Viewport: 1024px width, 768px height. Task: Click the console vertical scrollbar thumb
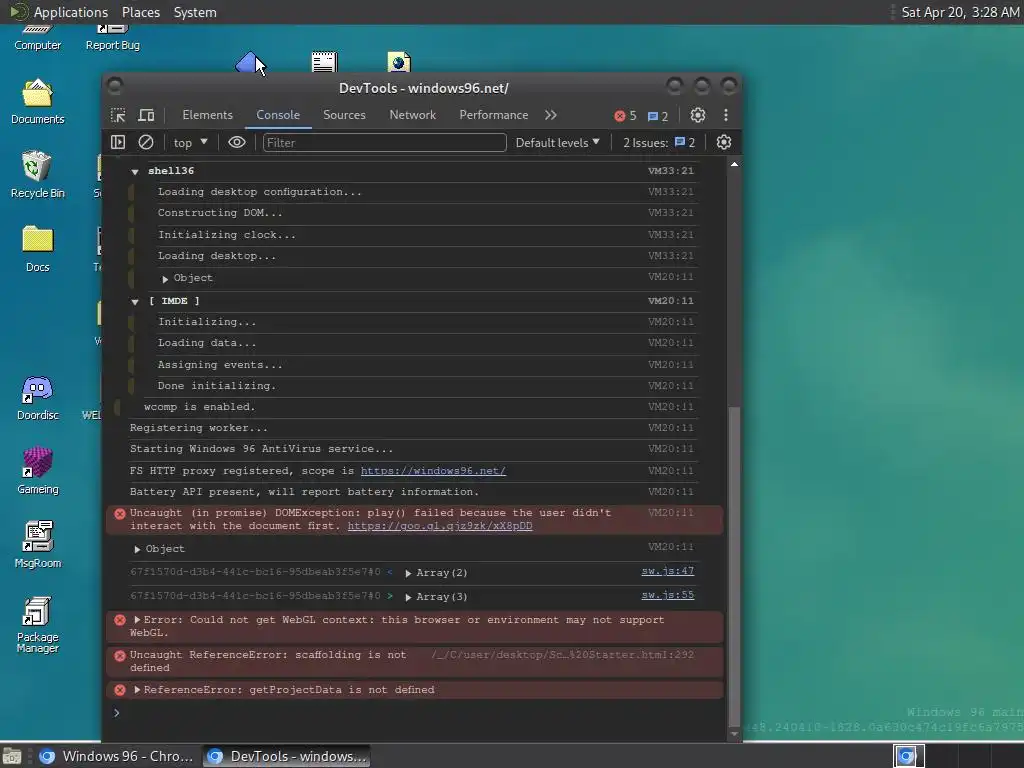(x=735, y=566)
